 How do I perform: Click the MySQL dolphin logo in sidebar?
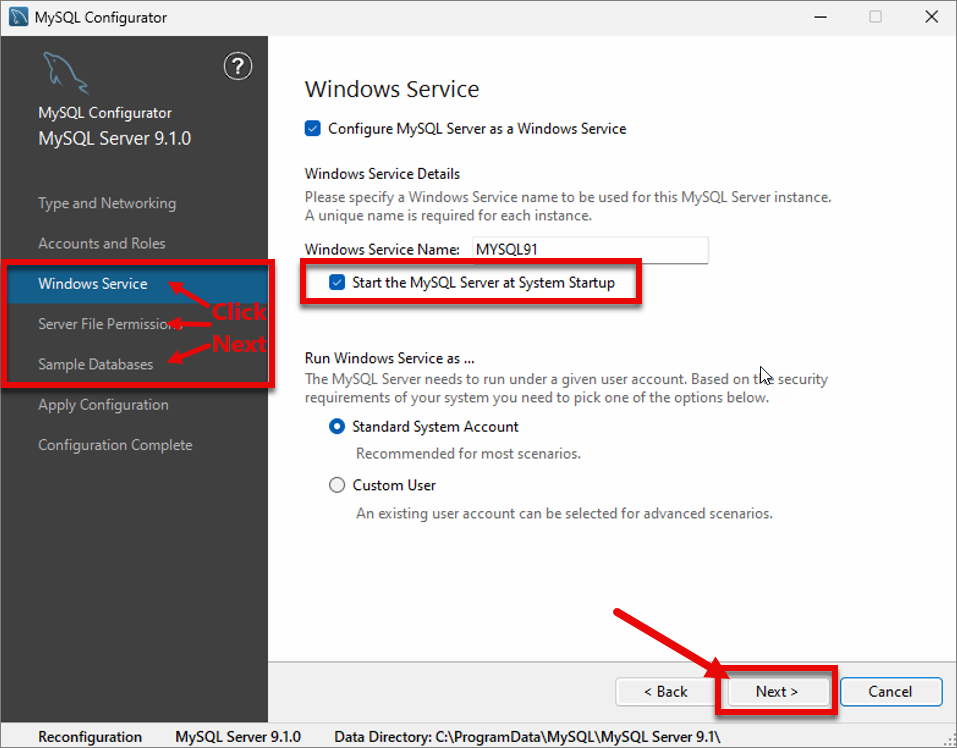[65, 73]
